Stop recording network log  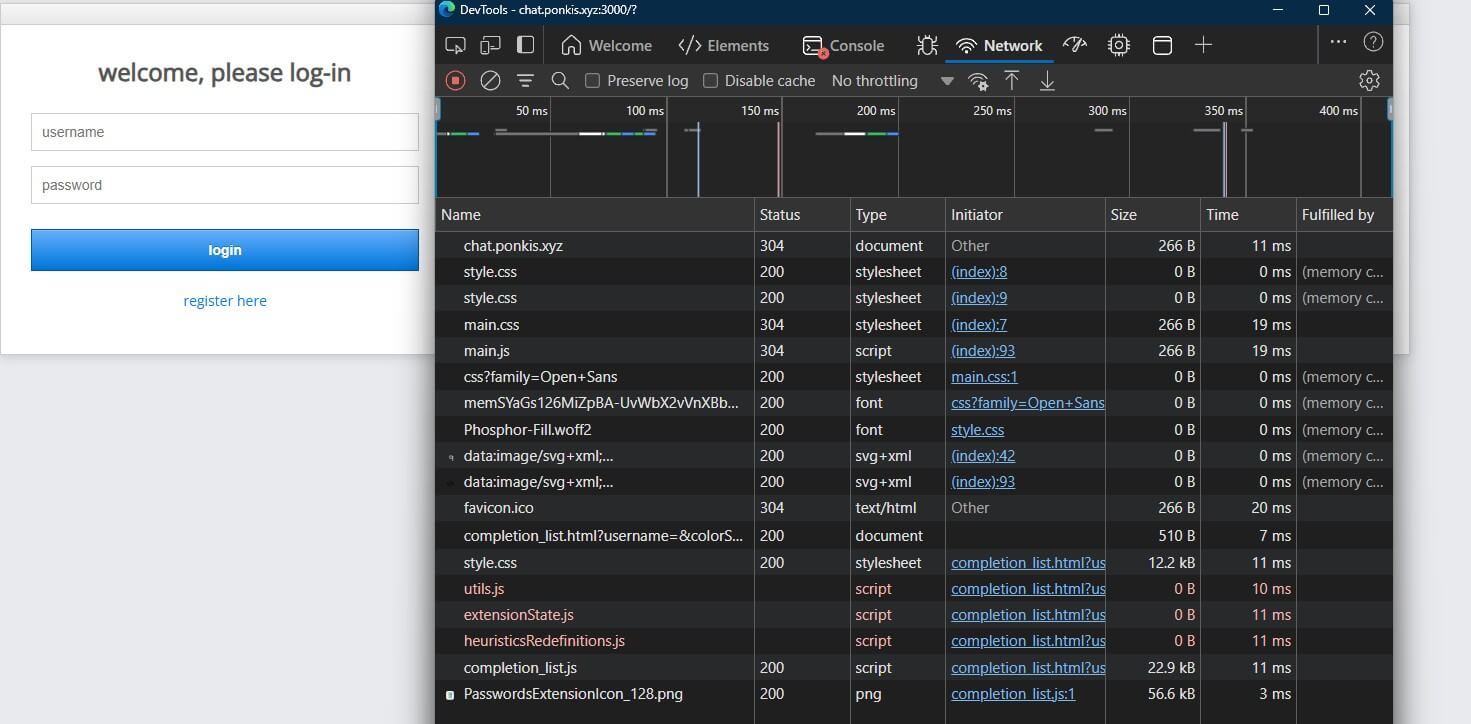455,81
